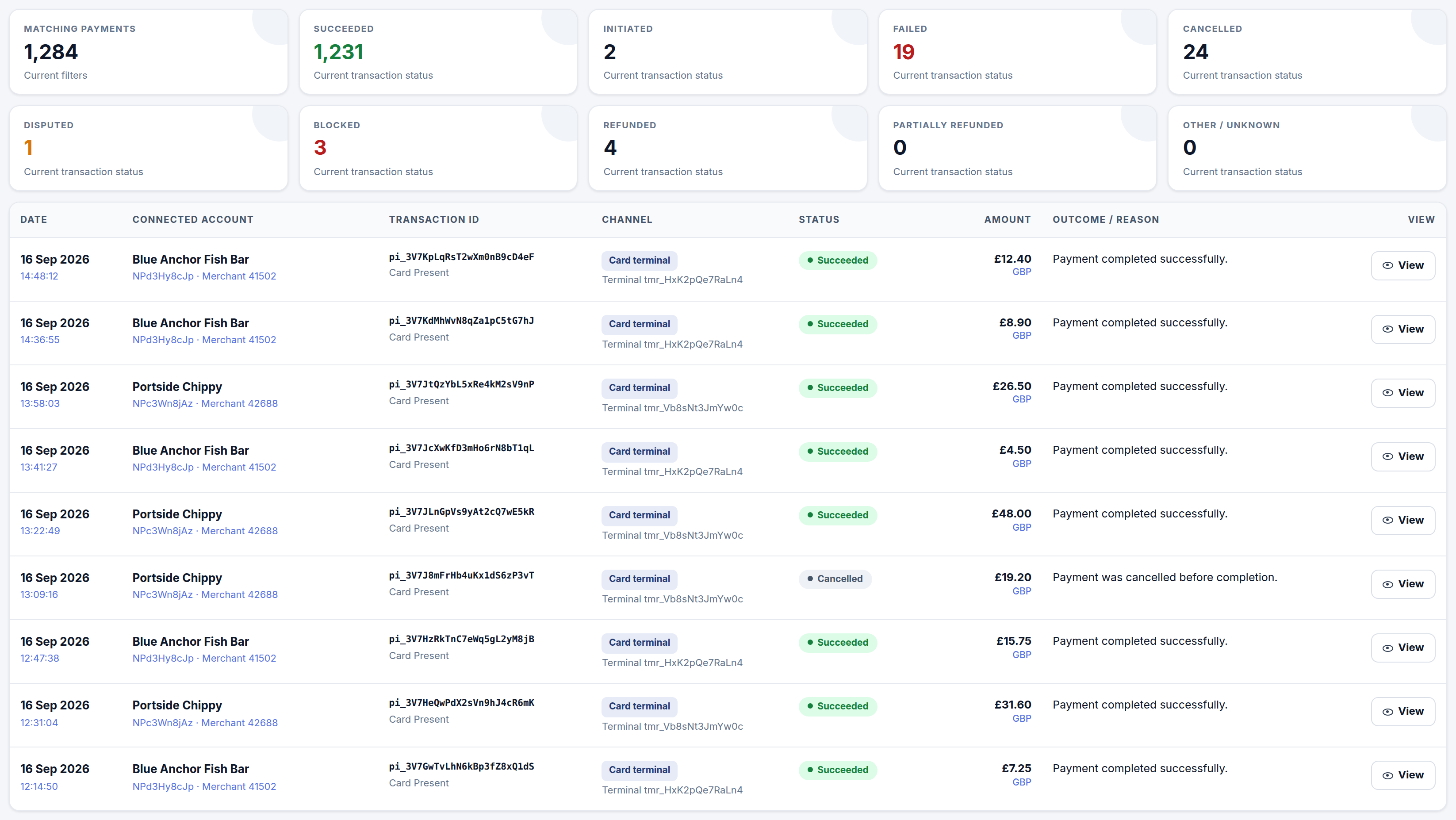Click 'Payment was cancelled before completion.' text
The height and width of the screenshot is (820, 1456).
coord(1165,578)
